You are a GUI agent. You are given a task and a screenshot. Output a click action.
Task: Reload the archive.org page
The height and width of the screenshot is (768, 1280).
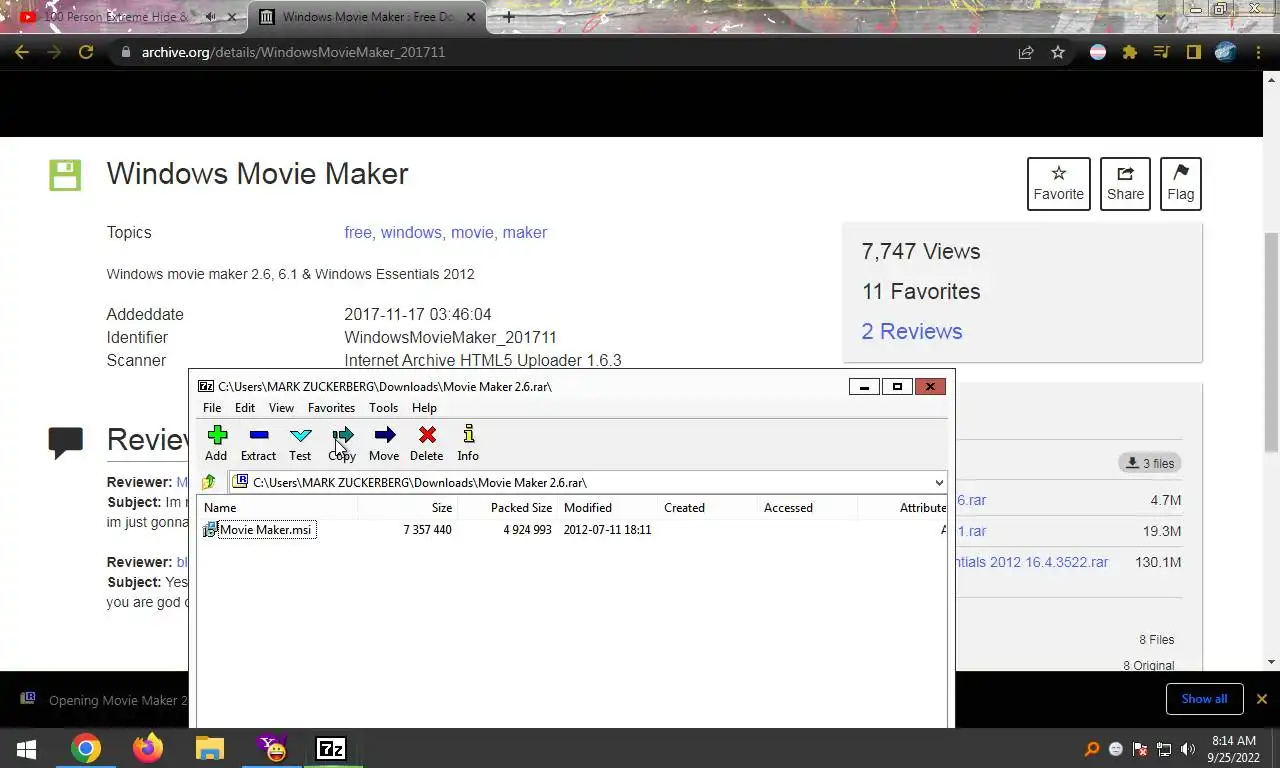tap(86, 52)
